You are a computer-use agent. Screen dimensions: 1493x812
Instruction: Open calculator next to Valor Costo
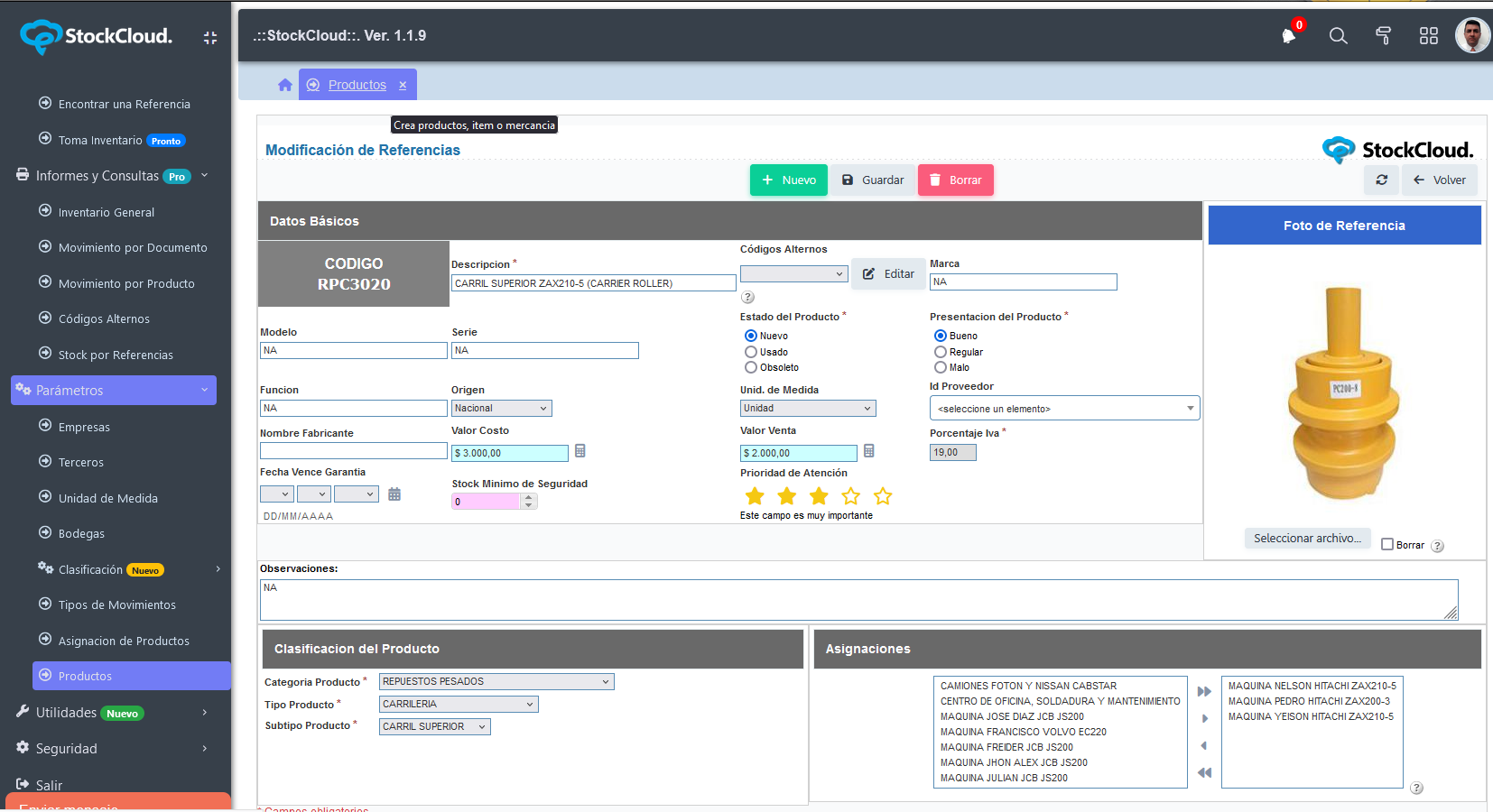click(x=580, y=451)
